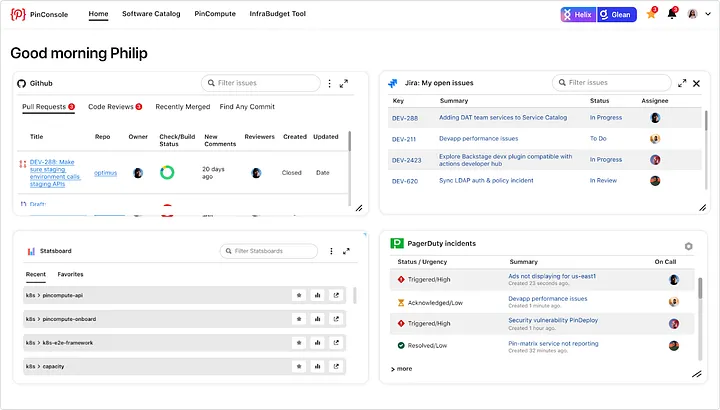The width and height of the screenshot is (720, 410).
Task: Open the optimus repo link
Action: [105, 173]
